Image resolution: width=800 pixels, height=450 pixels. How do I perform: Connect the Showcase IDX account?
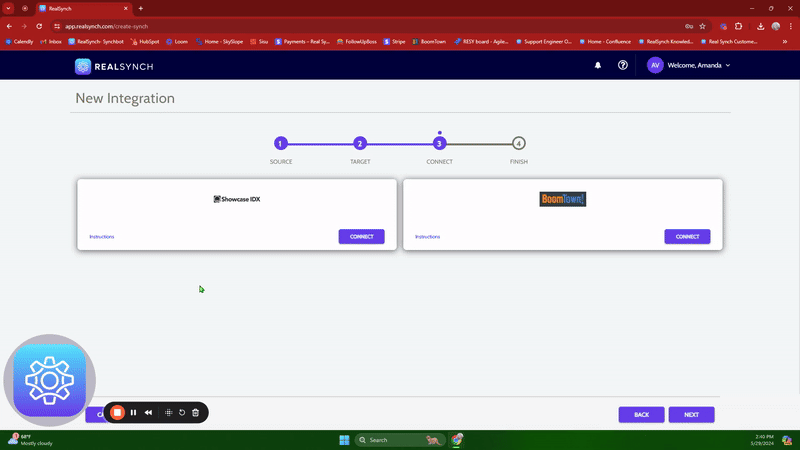coord(361,237)
